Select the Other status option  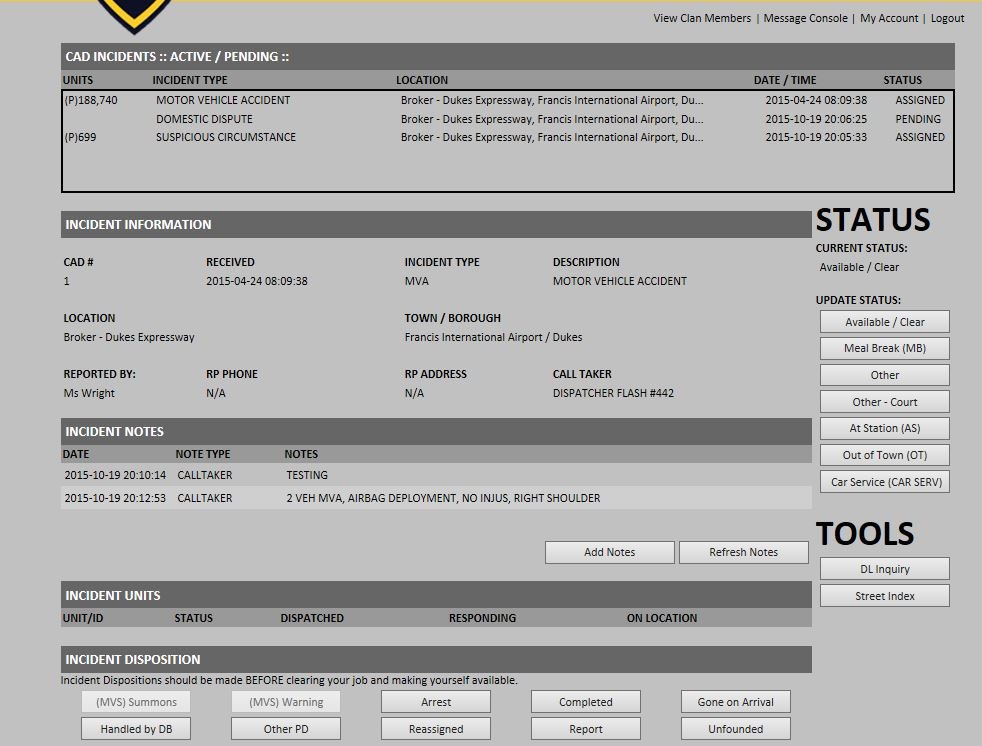(884, 375)
